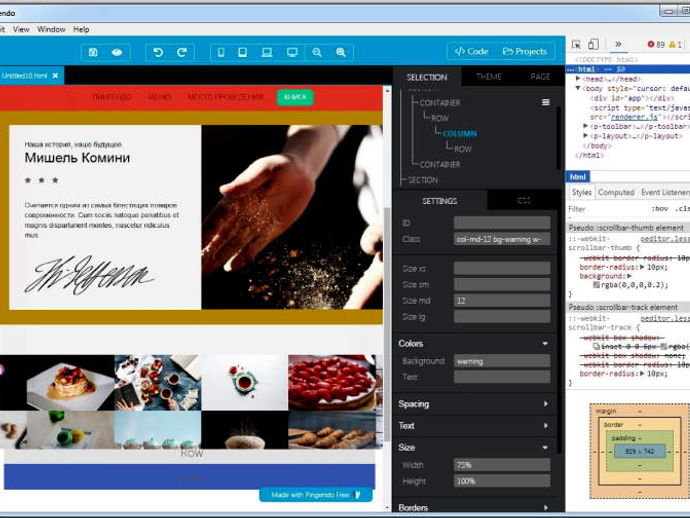Switch canvas to laptop view
Viewport: 690px width, 518px height.
pyautogui.click(x=267, y=52)
